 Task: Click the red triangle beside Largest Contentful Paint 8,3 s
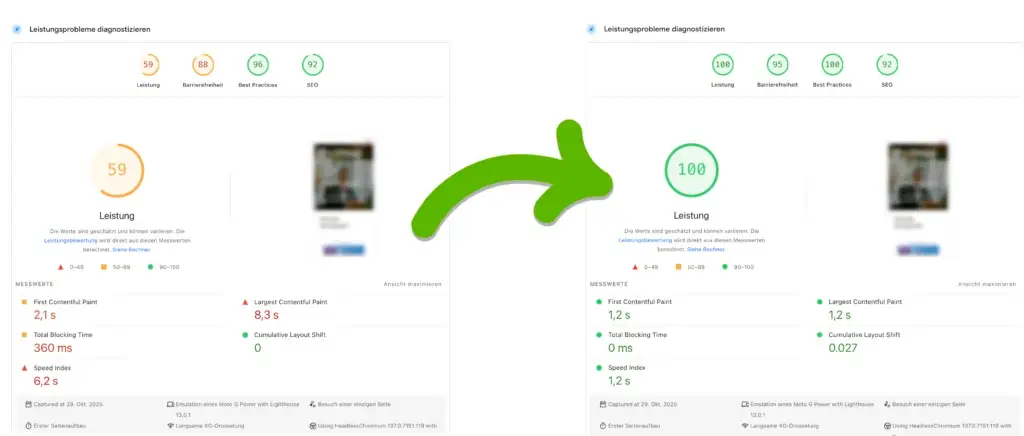click(245, 302)
